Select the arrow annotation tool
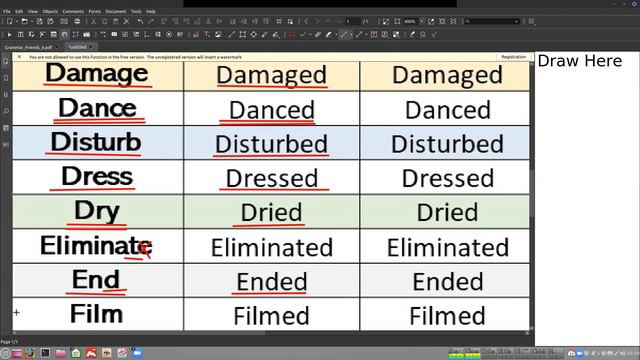Image resolution: width=640 pixels, height=360 pixels. [x=359, y=35]
